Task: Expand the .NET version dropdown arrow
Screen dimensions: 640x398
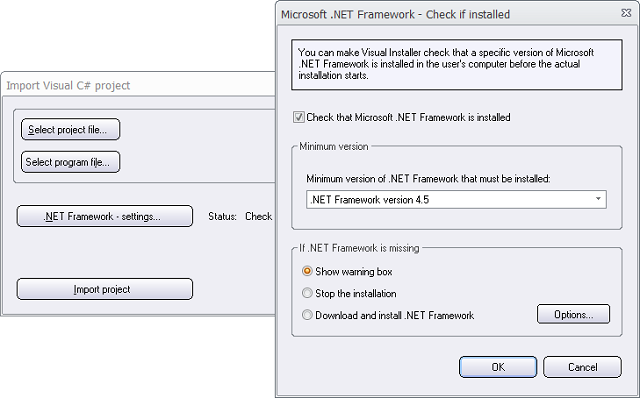Action: pyautogui.click(x=598, y=199)
